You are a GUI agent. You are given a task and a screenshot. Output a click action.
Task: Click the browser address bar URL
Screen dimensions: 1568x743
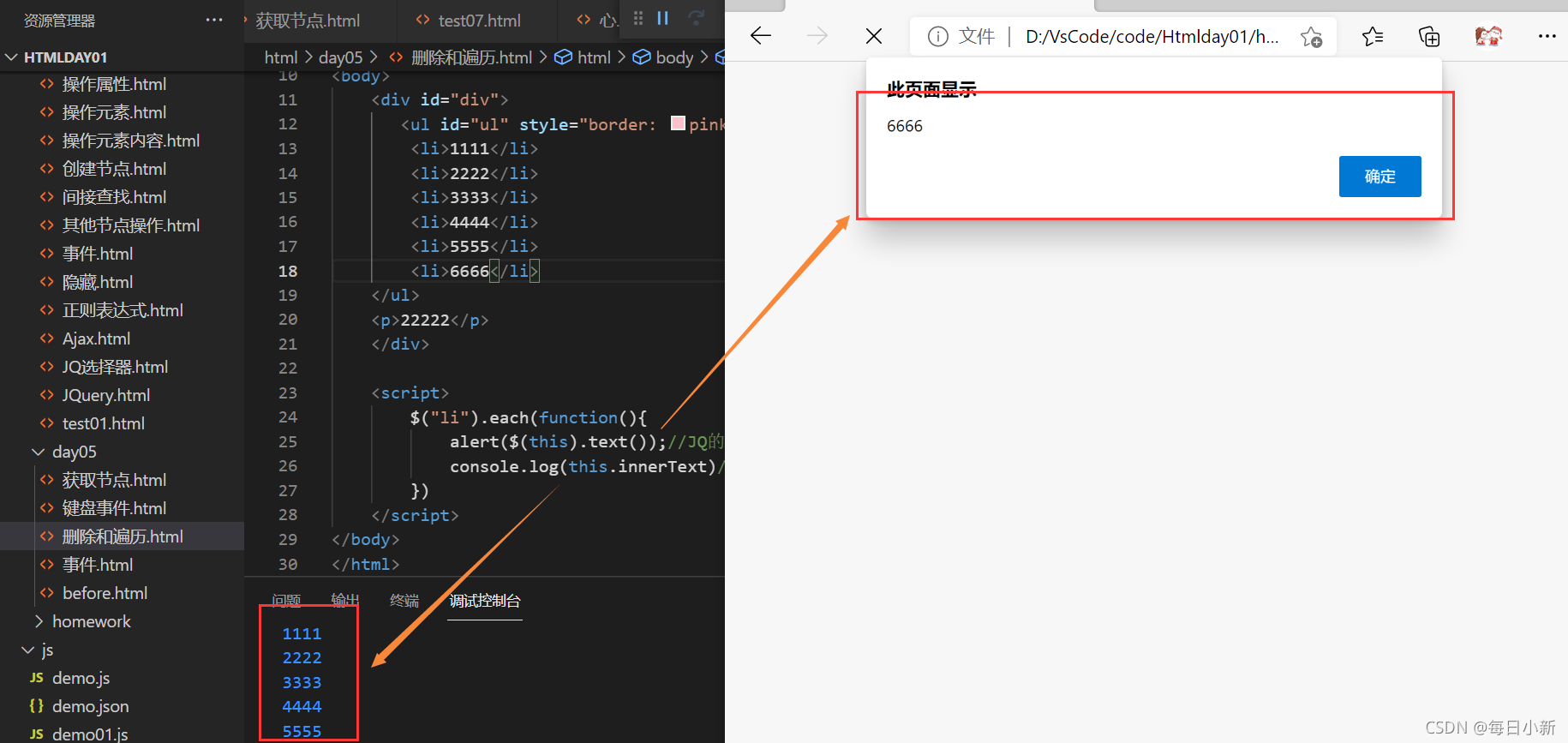point(1152,37)
